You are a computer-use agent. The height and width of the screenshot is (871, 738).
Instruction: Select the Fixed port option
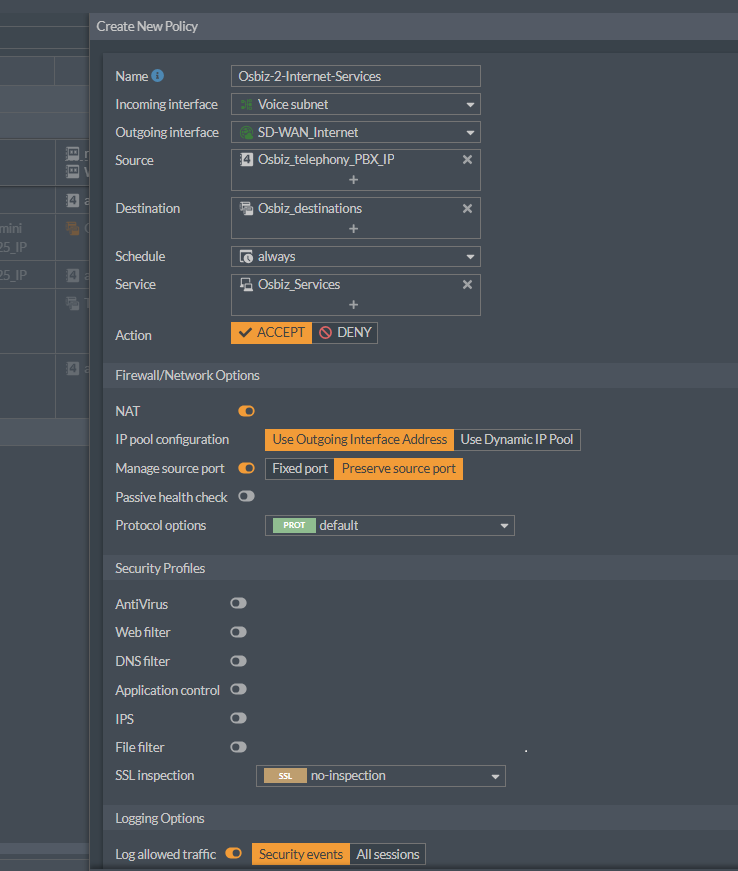point(300,469)
